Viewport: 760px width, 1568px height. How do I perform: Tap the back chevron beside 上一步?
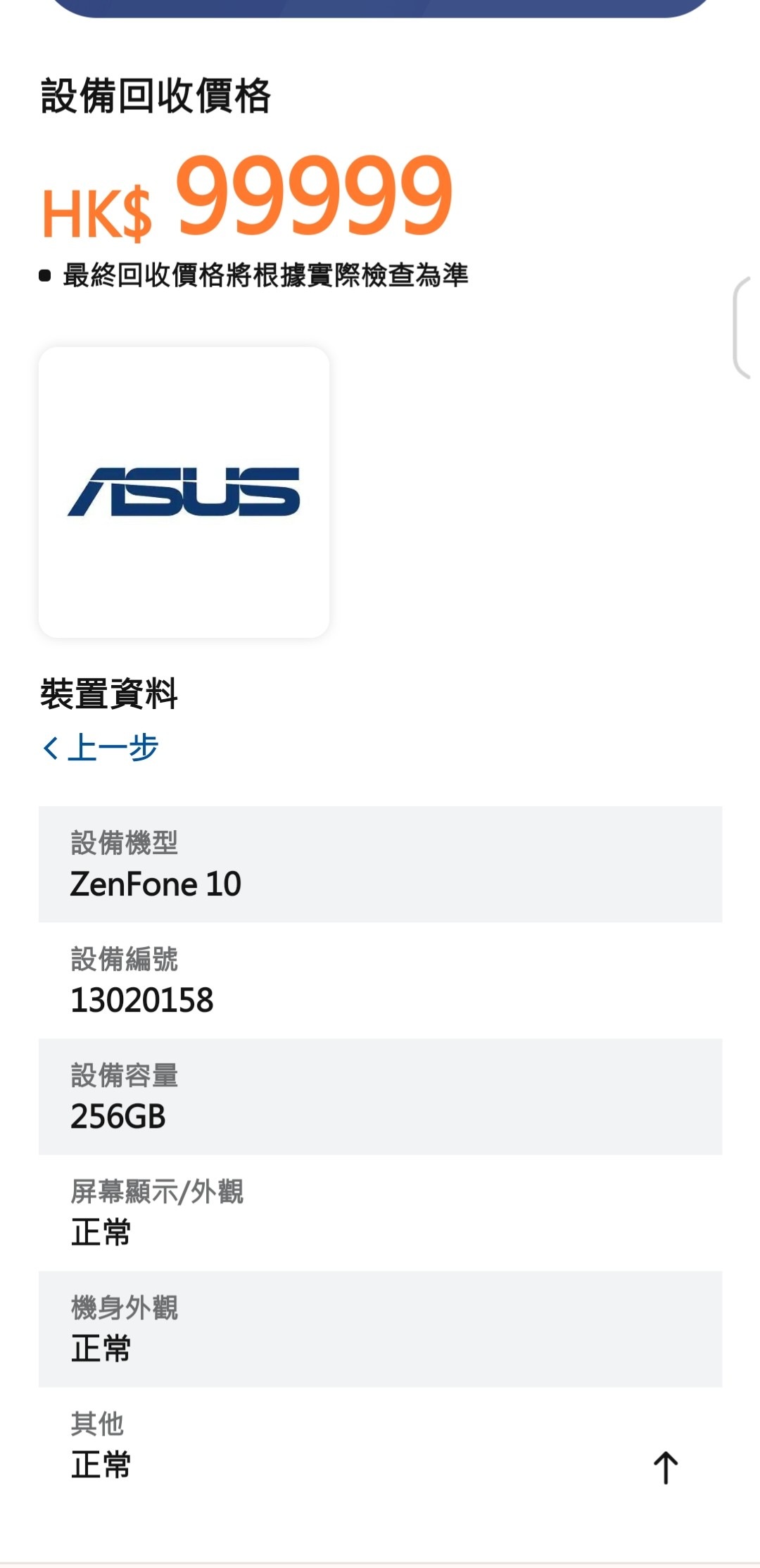tap(50, 748)
